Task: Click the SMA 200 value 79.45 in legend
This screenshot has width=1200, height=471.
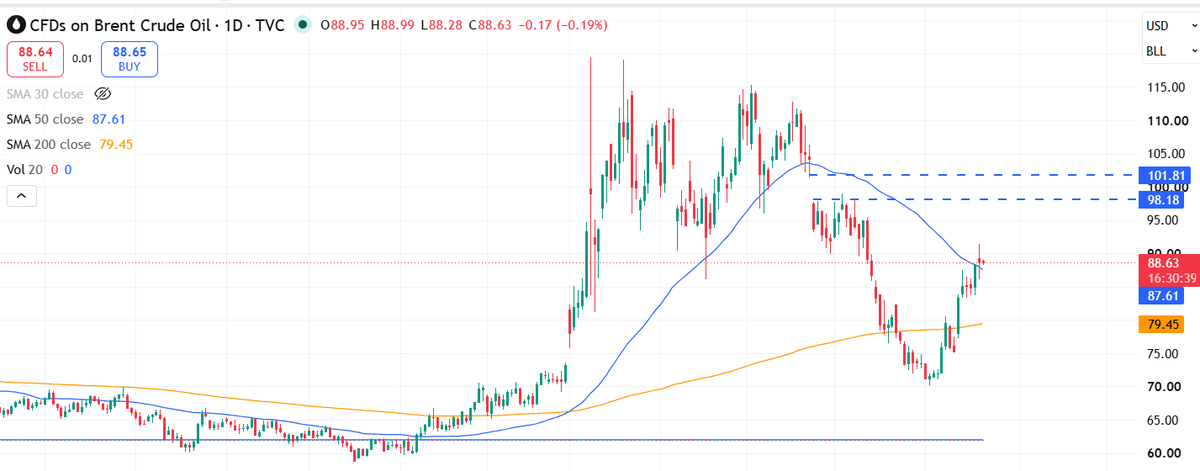Action: click(115, 144)
